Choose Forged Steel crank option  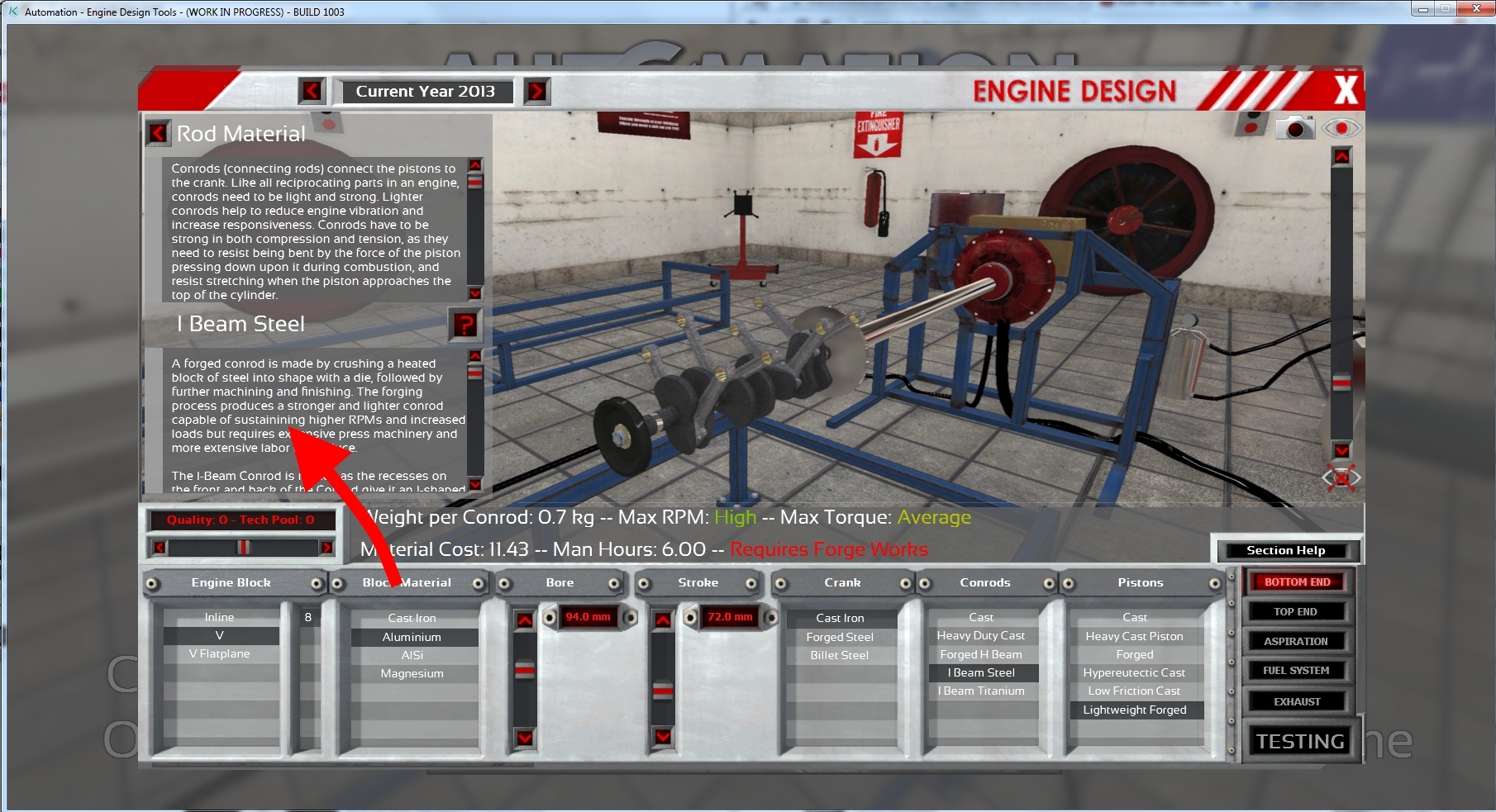click(840, 637)
